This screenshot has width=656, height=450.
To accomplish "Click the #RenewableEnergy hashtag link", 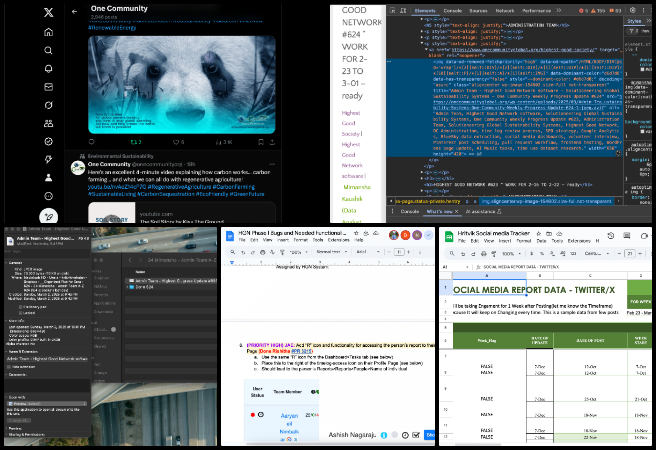I will pyautogui.click(x=112, y=28).
